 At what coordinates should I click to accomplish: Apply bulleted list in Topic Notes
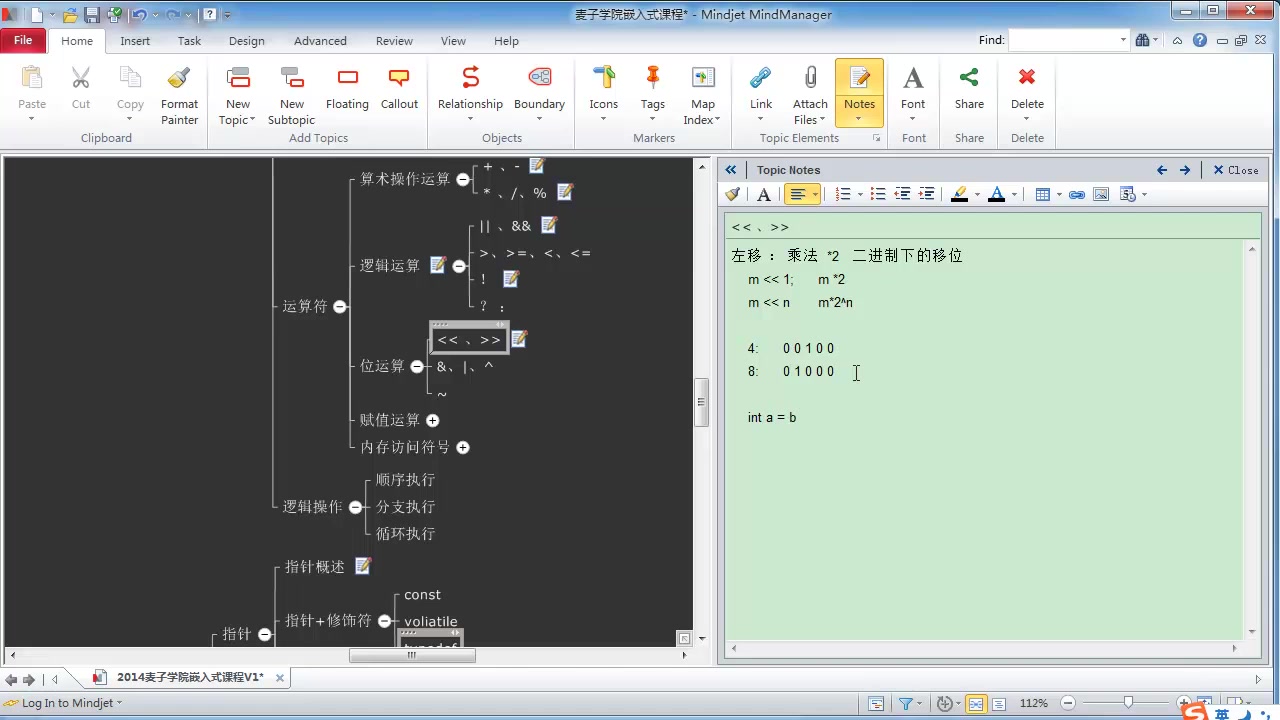(878, 195)
